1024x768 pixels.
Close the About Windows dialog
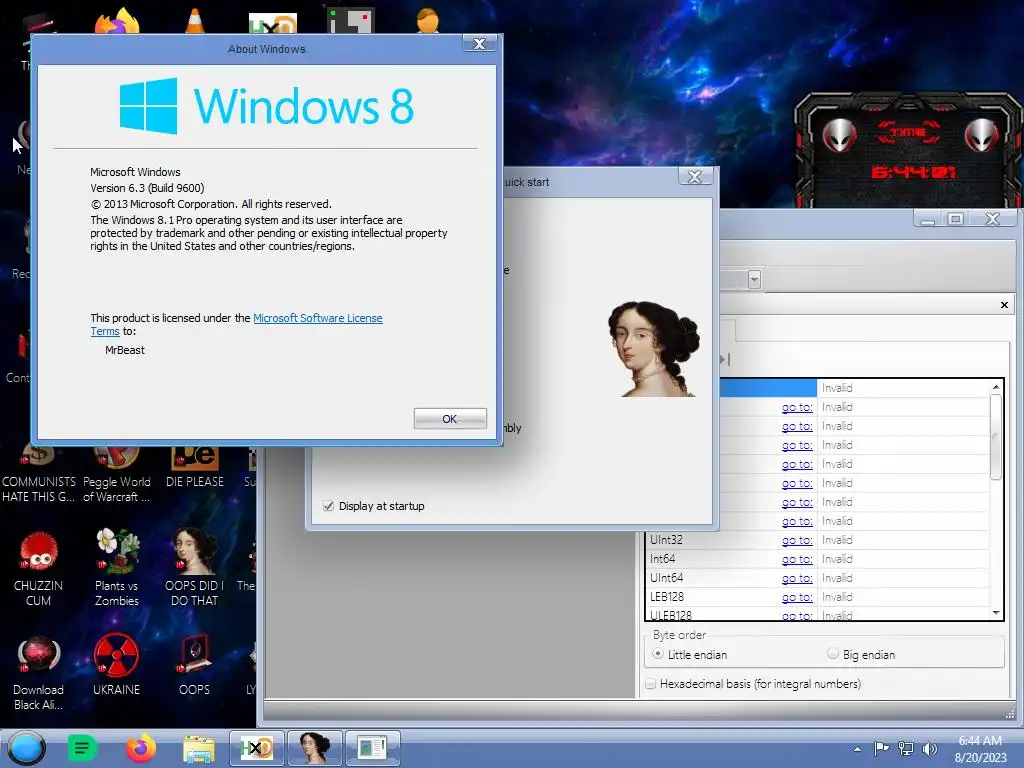tap(479, 44)
